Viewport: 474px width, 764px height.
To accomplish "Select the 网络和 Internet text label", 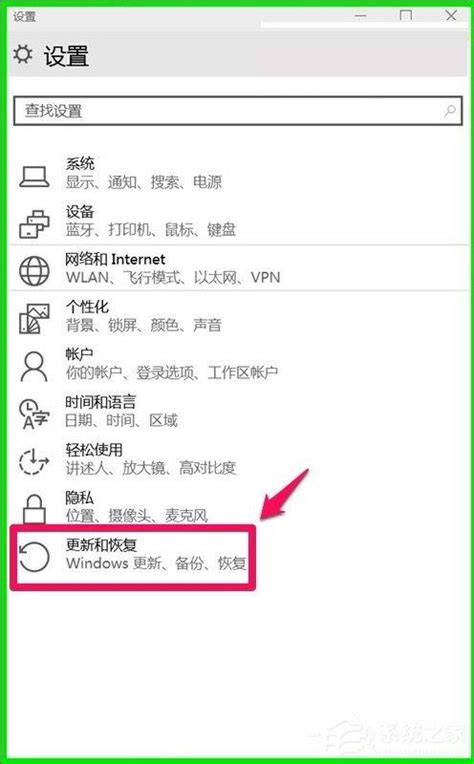I will coord(115,259).
